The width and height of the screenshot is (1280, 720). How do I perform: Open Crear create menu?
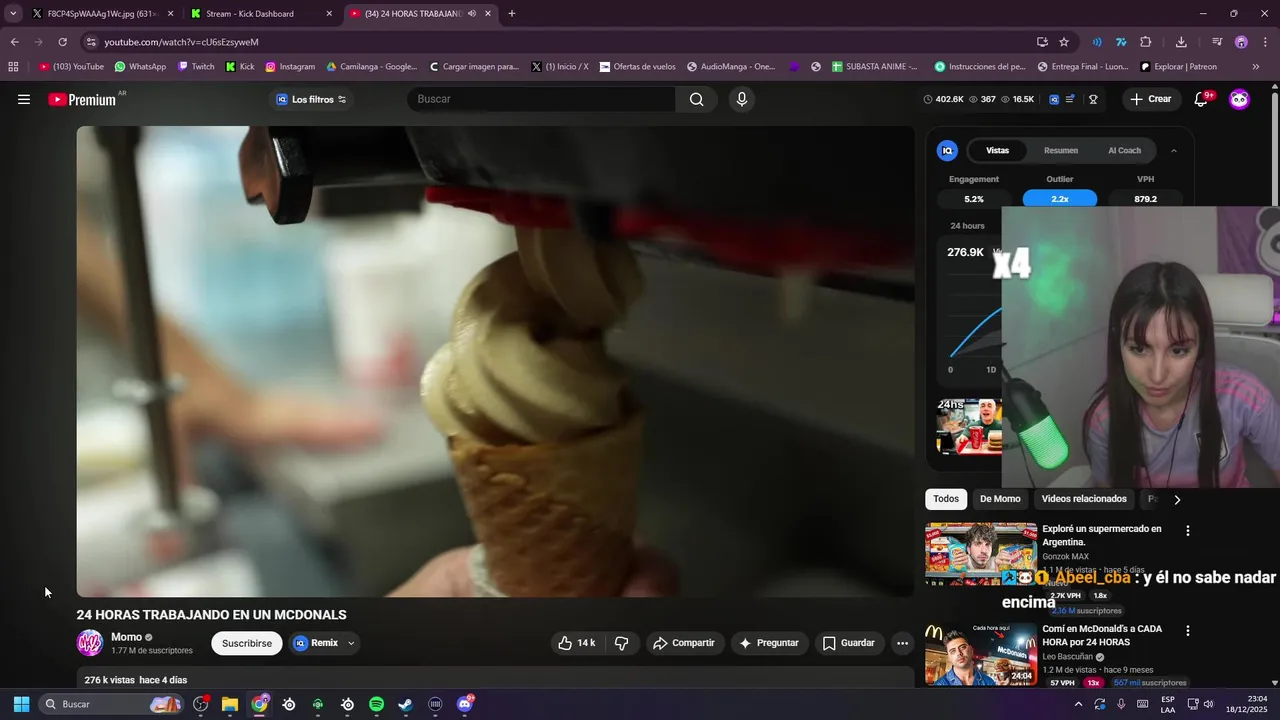click(x=1150, y=99)
